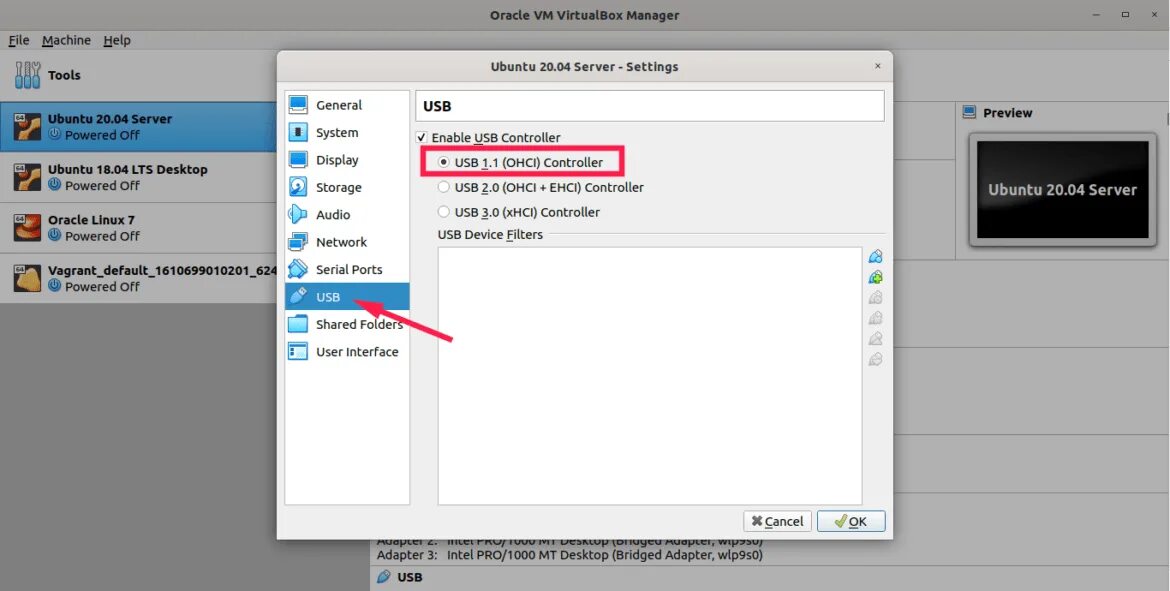Open the Serial Ports settings category
Image resolution: width=1170 pixels, height=591 pixels.
tap(347, 269)
